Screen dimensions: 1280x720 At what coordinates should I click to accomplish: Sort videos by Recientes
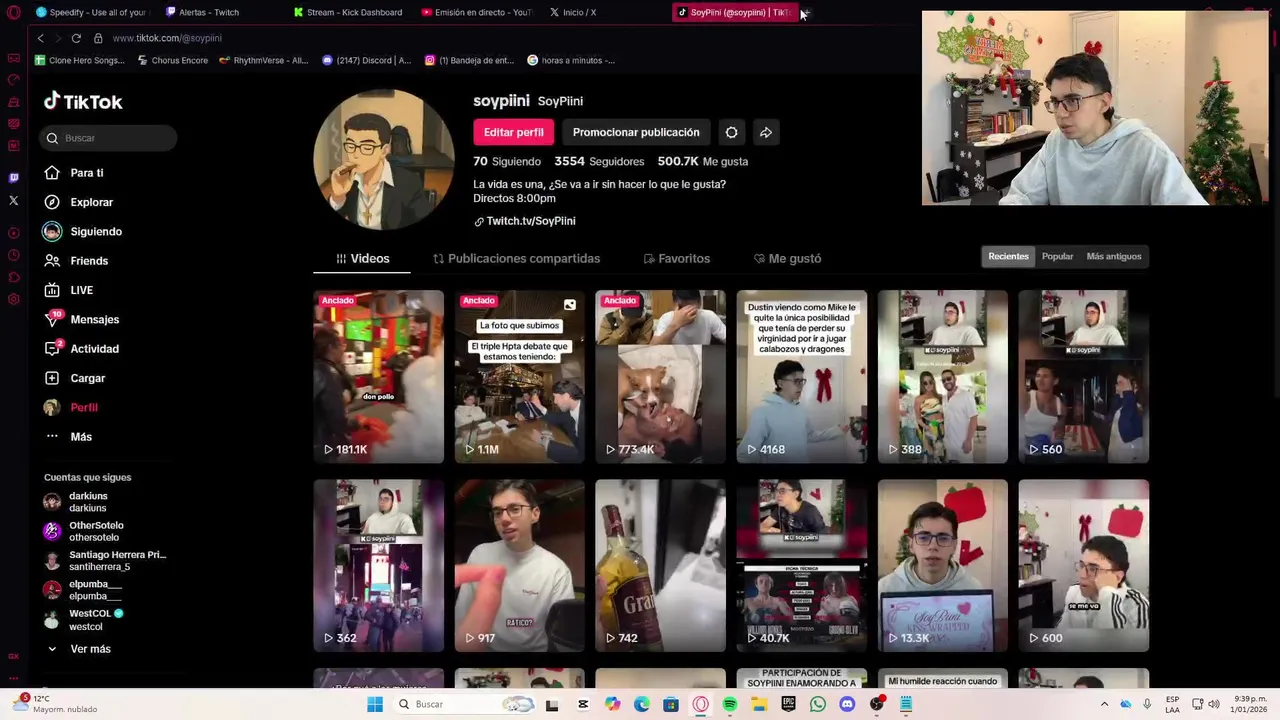pos(1008,257)
